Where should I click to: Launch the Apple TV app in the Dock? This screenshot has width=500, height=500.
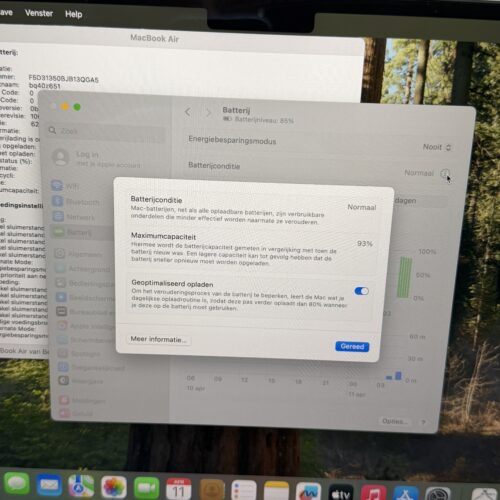(341, 493)
